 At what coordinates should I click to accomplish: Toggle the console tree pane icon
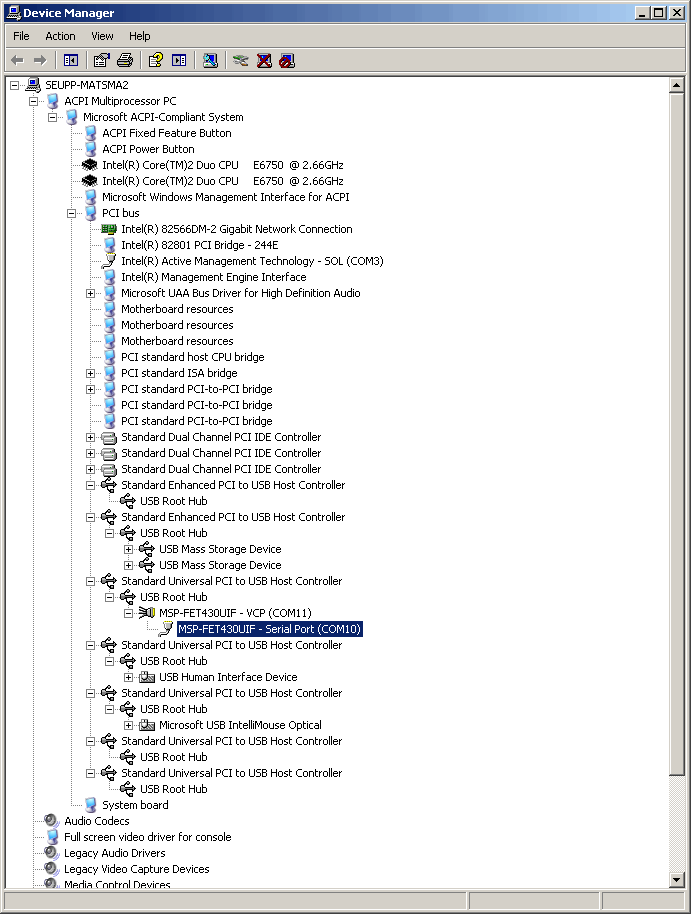(x=71, y=60)
